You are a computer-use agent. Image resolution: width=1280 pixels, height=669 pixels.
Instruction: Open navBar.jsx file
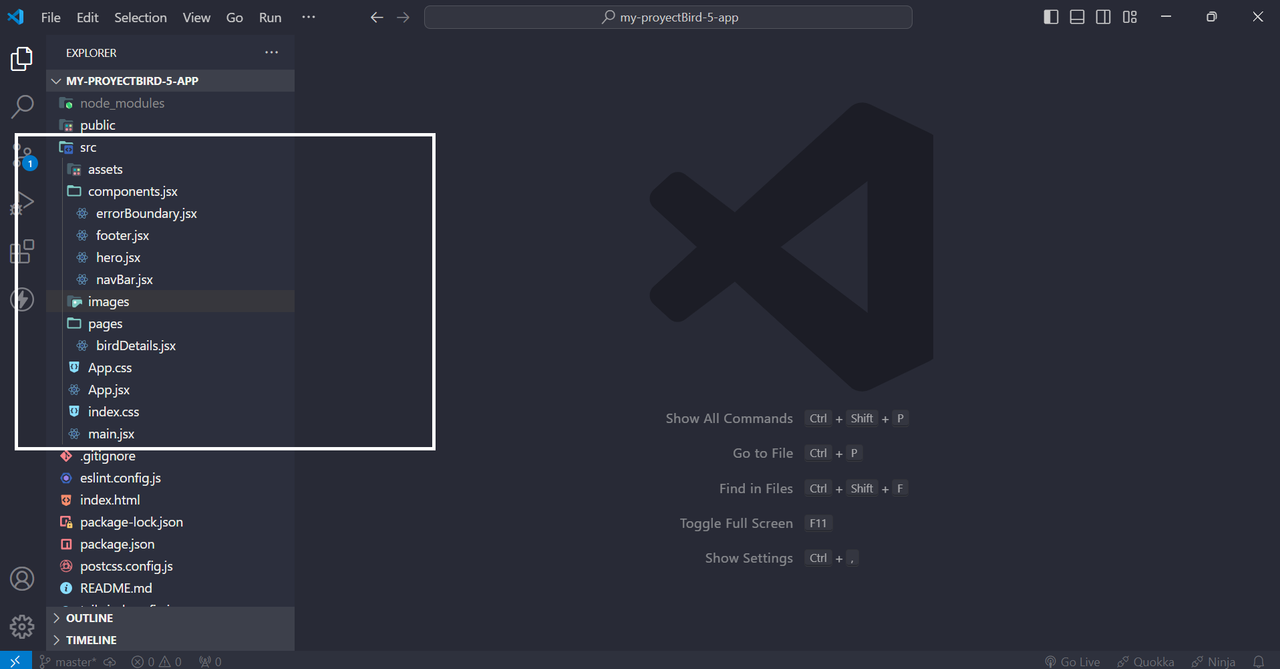[170, 279]
